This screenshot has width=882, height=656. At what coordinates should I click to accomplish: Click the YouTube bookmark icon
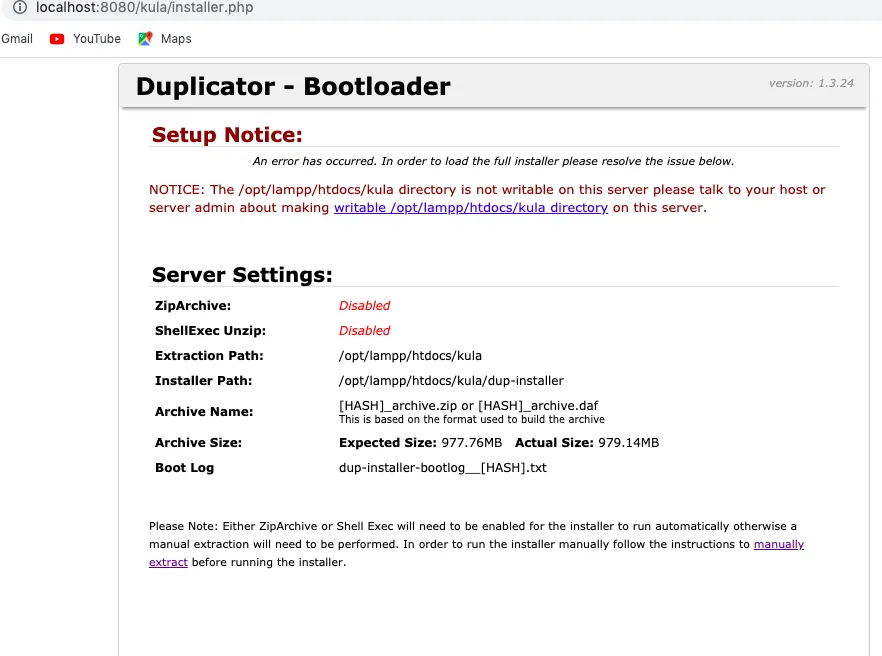(57, 39)
